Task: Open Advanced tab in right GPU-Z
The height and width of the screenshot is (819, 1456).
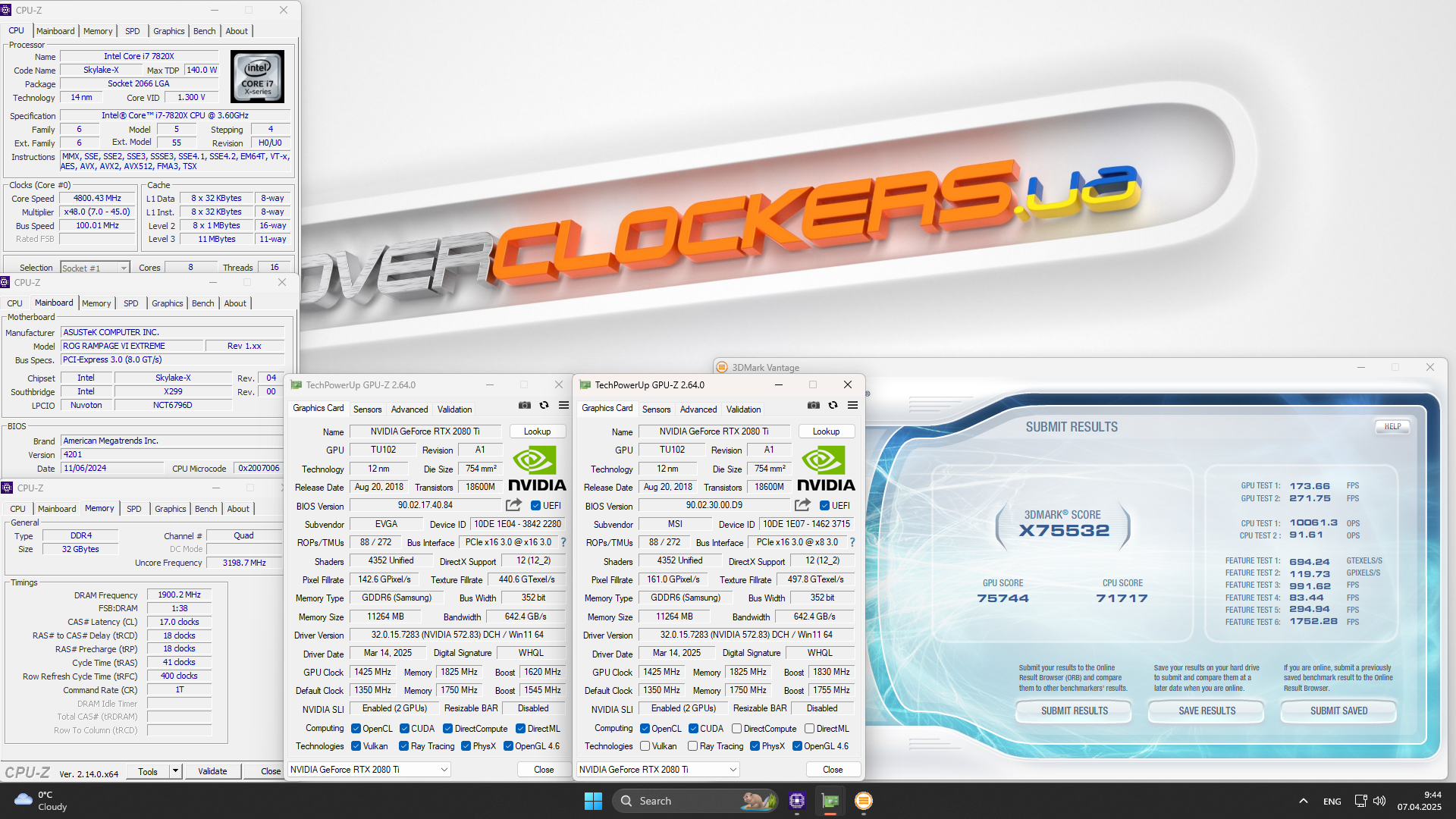Action: [x=698, y=409]
